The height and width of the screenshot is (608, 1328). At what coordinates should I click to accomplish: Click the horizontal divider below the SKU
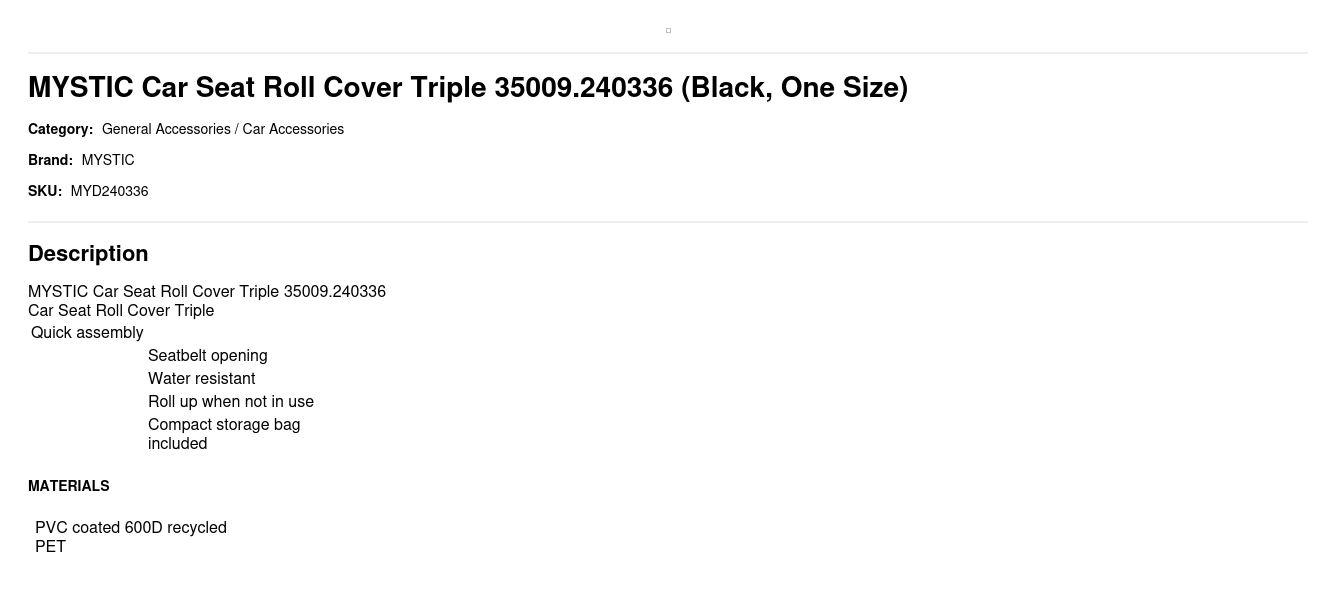[668, 222]
